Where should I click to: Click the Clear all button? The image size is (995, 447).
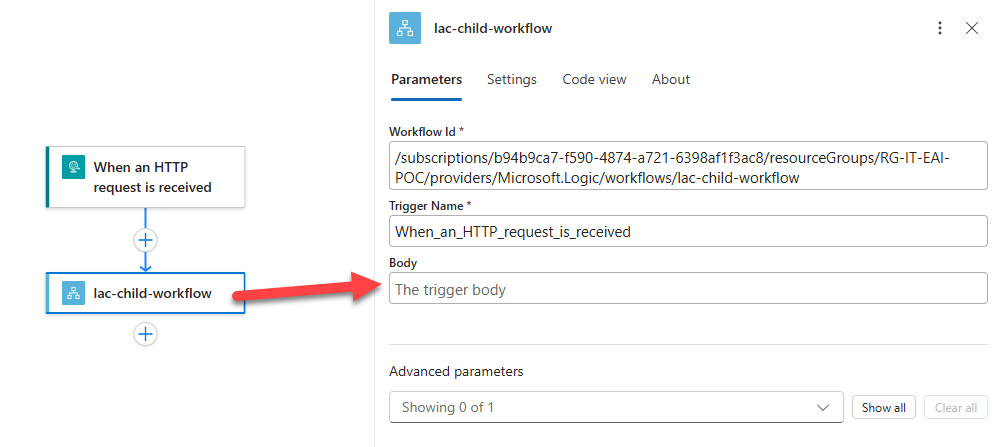[955, 407]
